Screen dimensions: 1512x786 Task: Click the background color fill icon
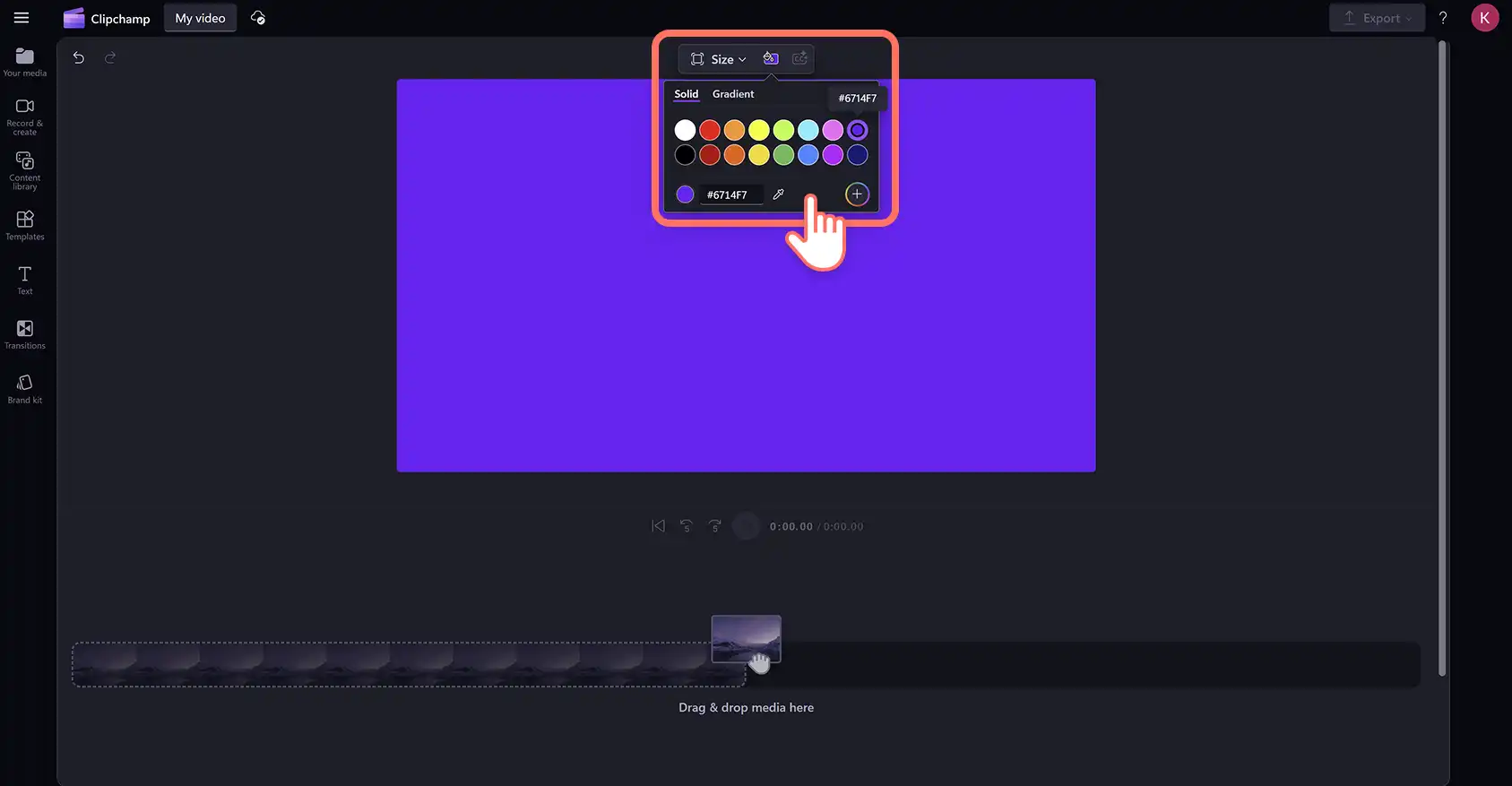click(x=771, y=58)
